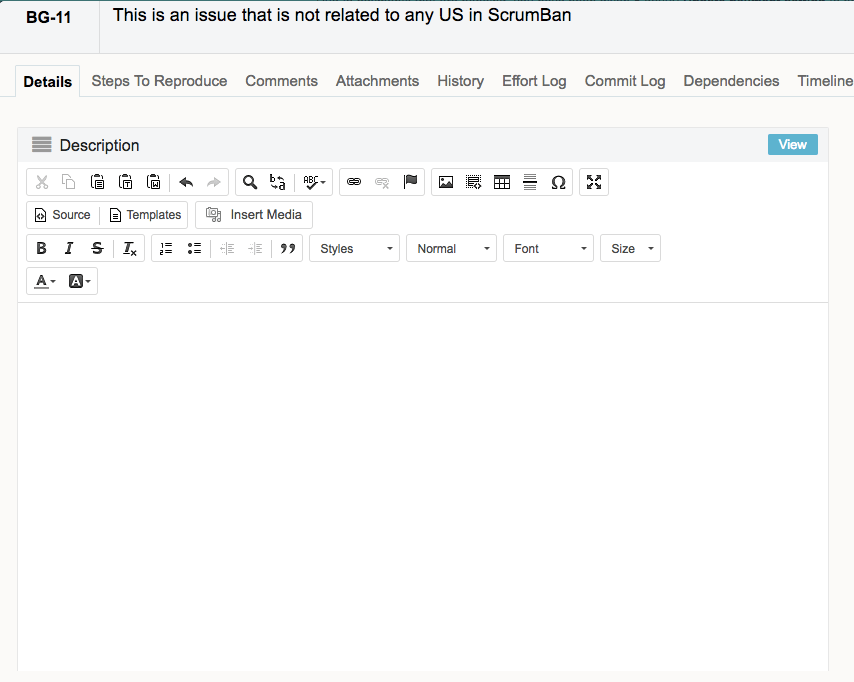Open the Styles dropdown
Image resolution: width=854 pixels, height=682 pixels.
355,248
